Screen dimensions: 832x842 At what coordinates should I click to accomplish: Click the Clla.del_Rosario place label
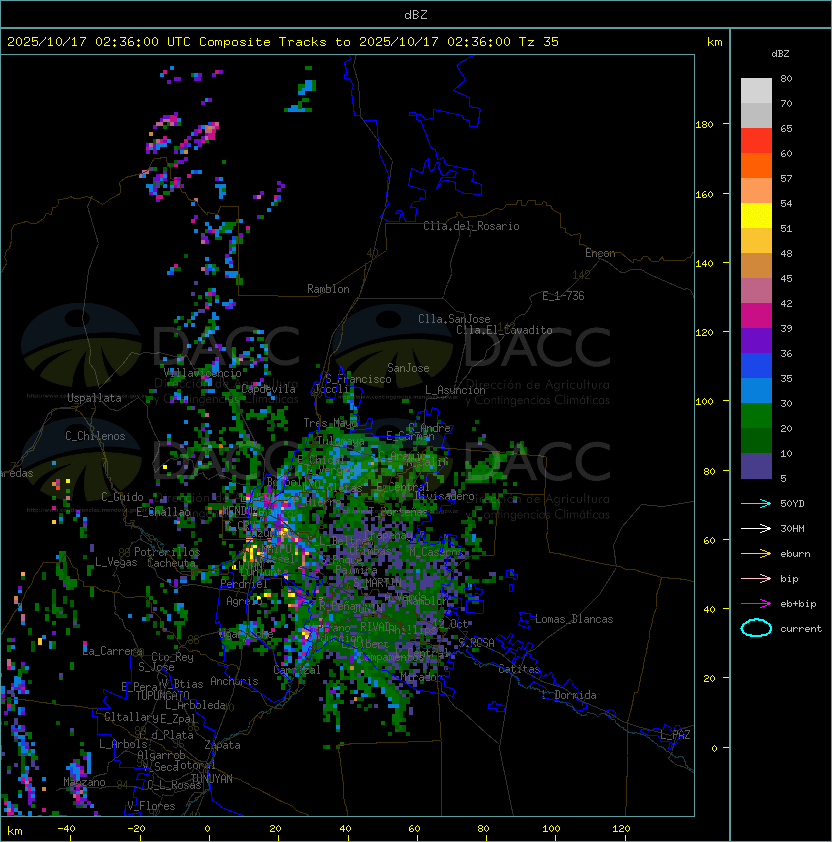[471, 226]
